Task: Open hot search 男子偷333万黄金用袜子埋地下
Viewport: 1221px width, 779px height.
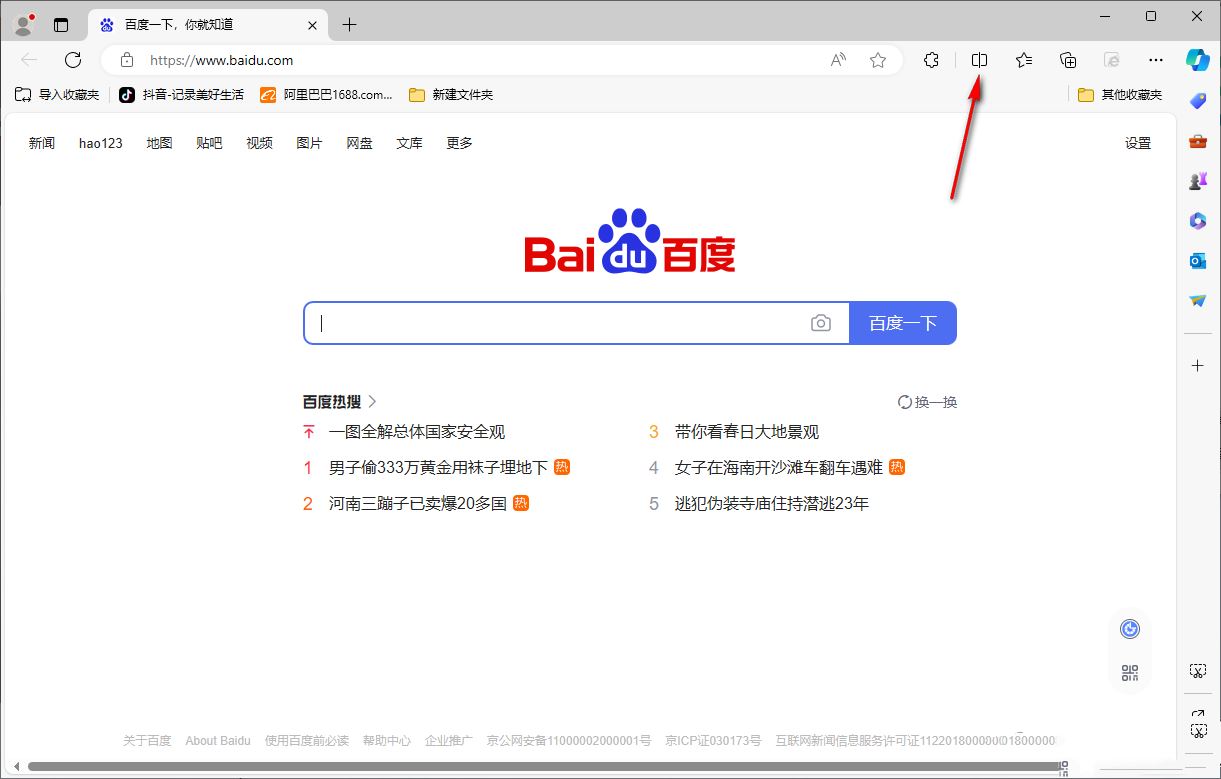Action: tap(438, 467)
